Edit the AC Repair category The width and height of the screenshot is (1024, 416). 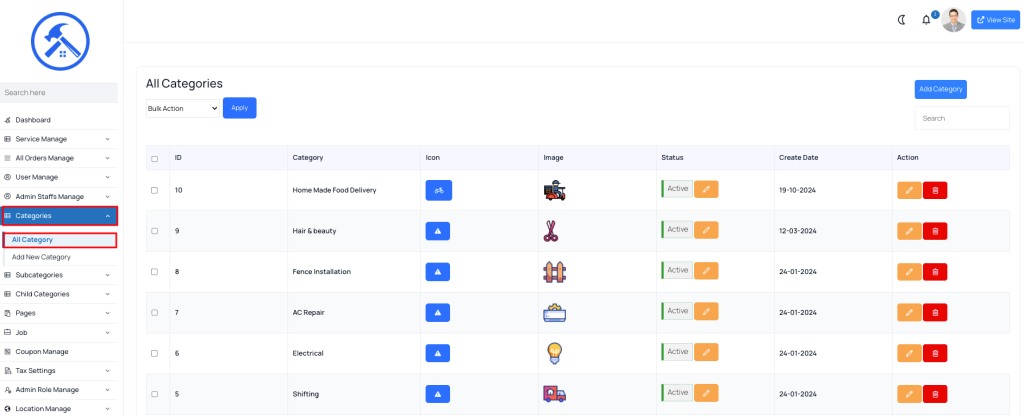(x=910, y=313)
